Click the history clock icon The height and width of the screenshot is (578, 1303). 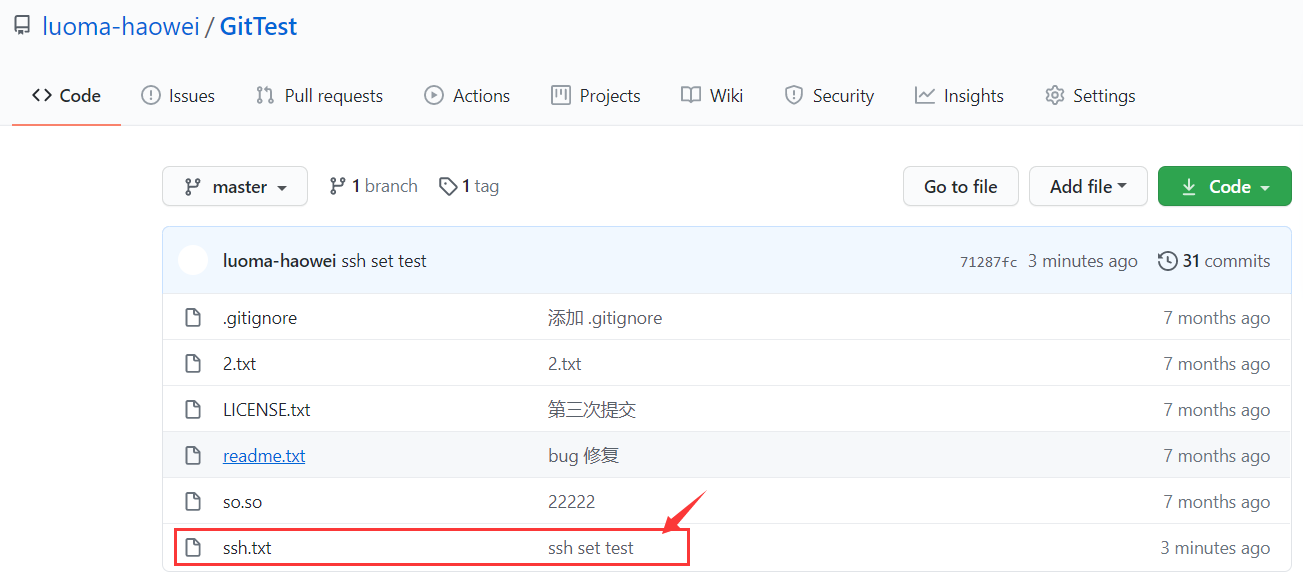point(1167,261)
